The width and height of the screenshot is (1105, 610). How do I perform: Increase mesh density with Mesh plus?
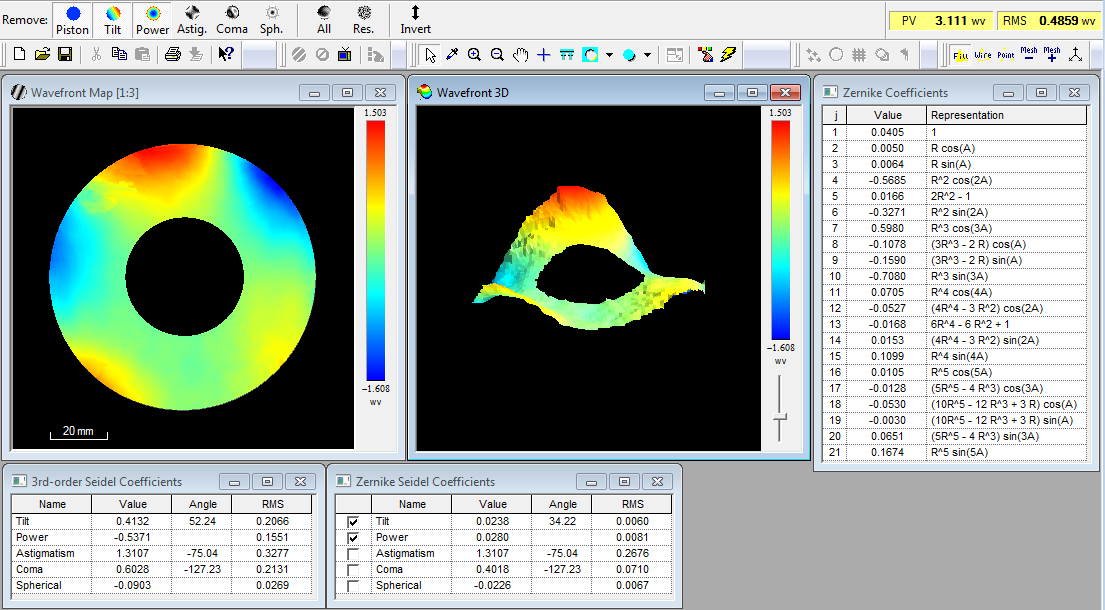(1052, 54)
